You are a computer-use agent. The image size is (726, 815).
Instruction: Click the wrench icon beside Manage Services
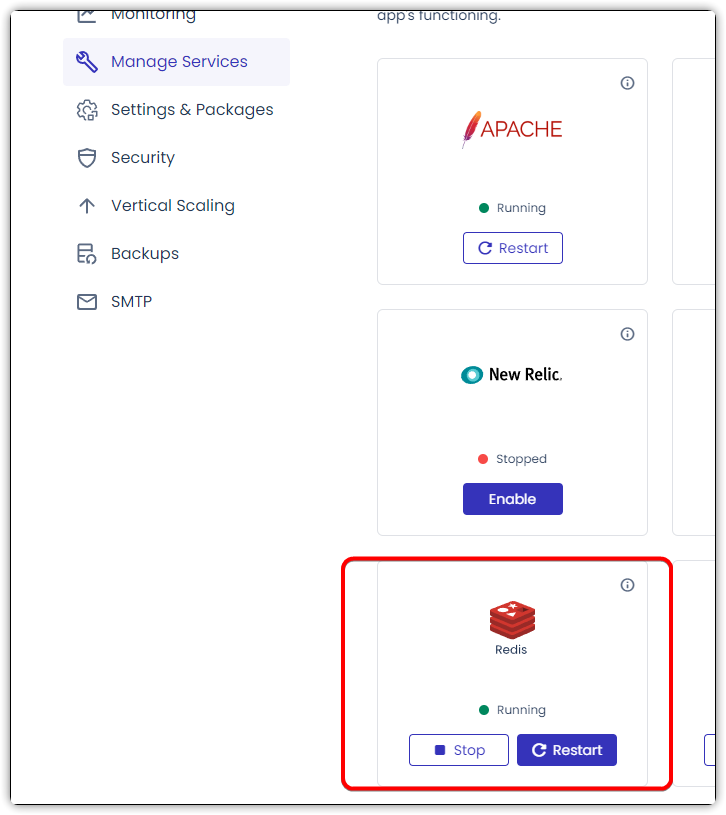point(87,62)
